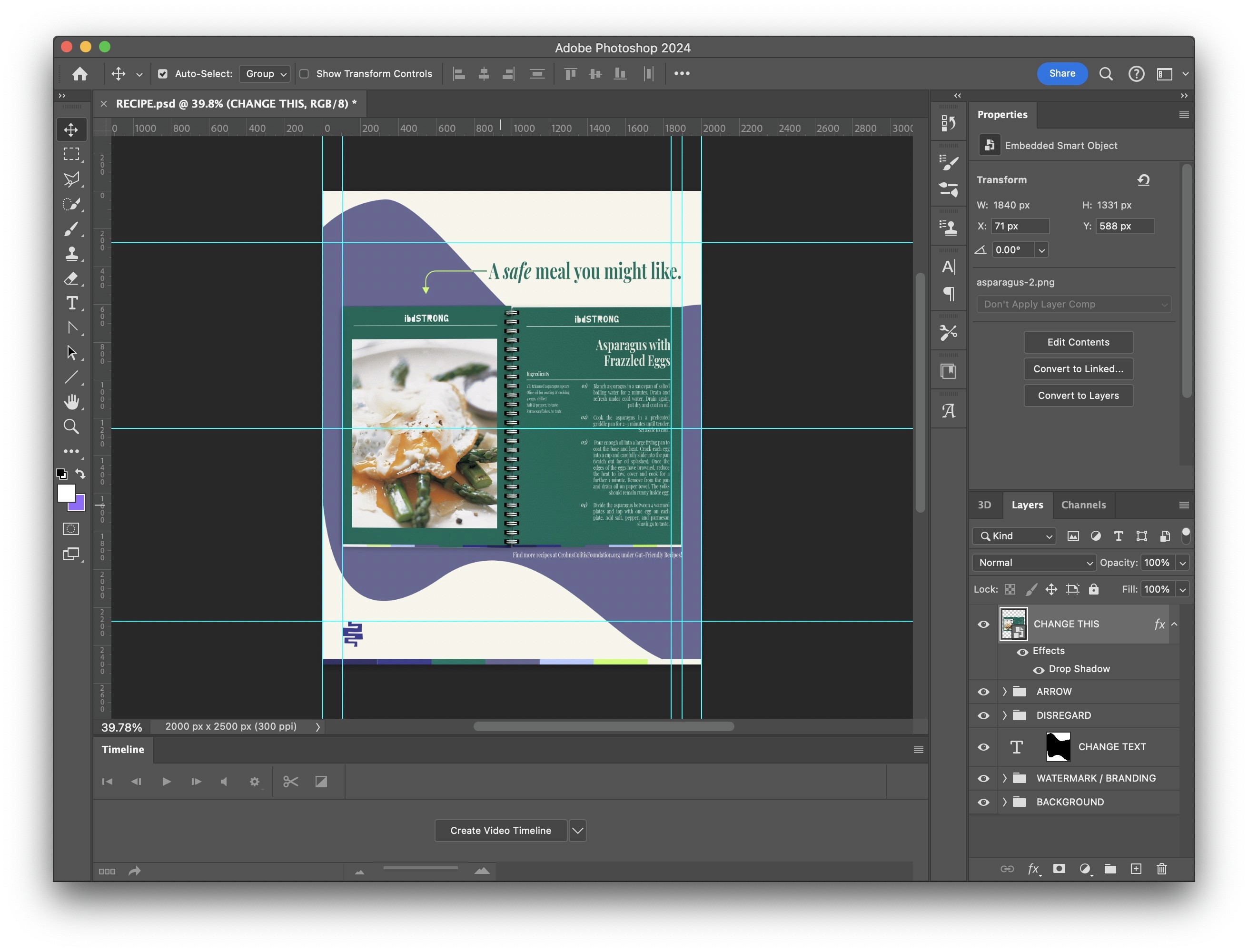Viewport: 1248px width, 952px height.
Task: Select the Hand tool
Action: pos(71,402)
